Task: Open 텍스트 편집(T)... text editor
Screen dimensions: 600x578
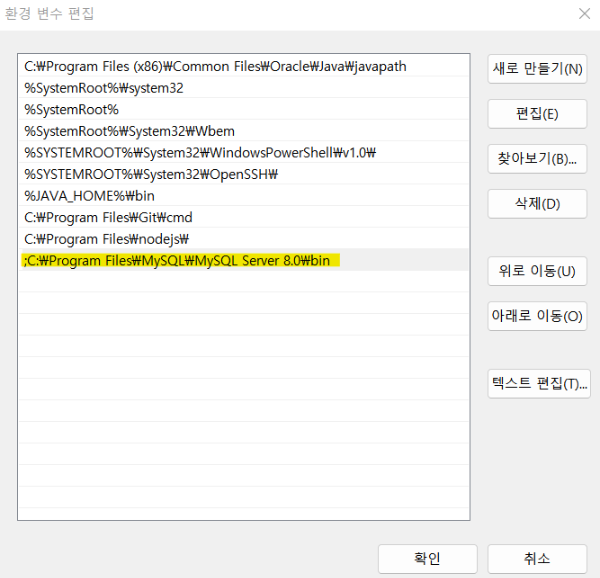Action: pyautogui.click(x=539, y=383)
